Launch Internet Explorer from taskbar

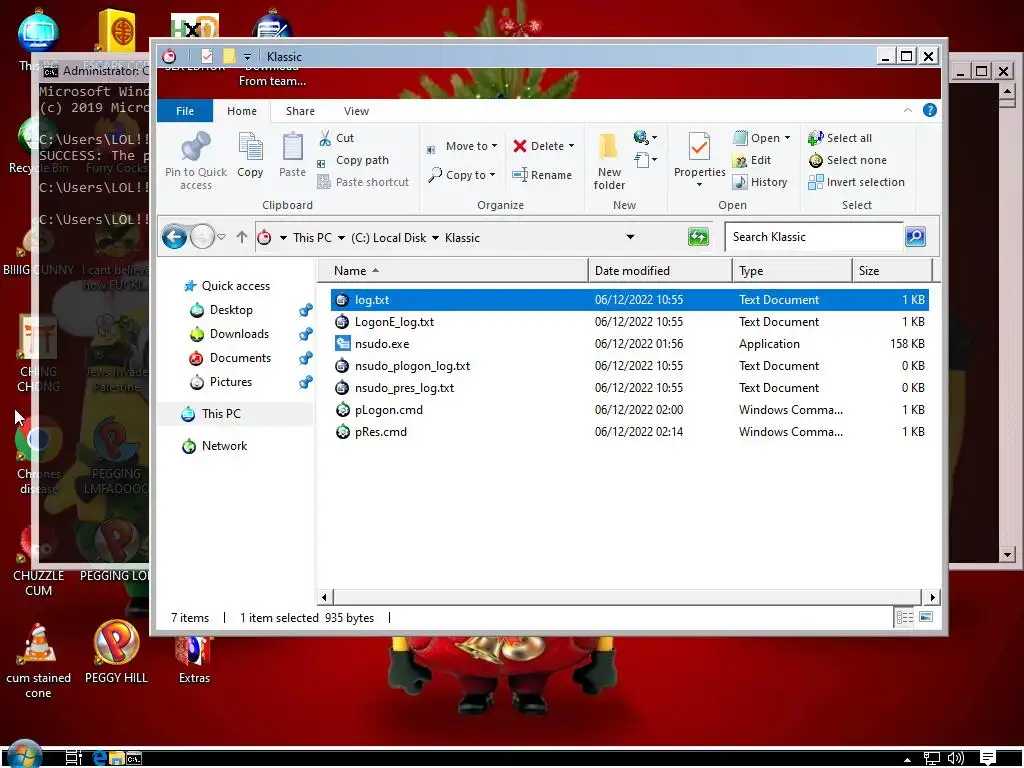pos(99,758)
